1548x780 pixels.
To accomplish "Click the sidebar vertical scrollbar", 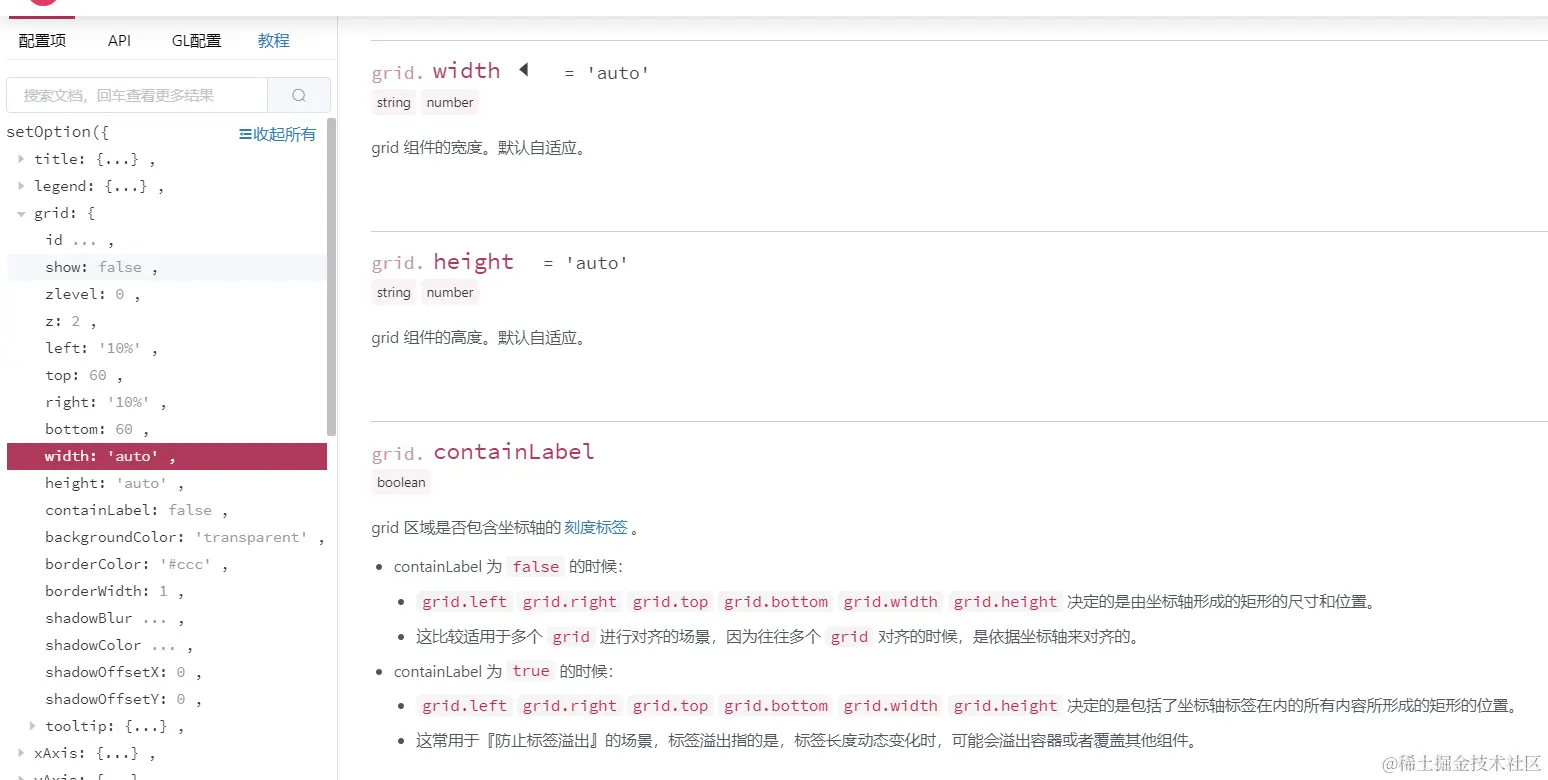I will pos(332,276).
